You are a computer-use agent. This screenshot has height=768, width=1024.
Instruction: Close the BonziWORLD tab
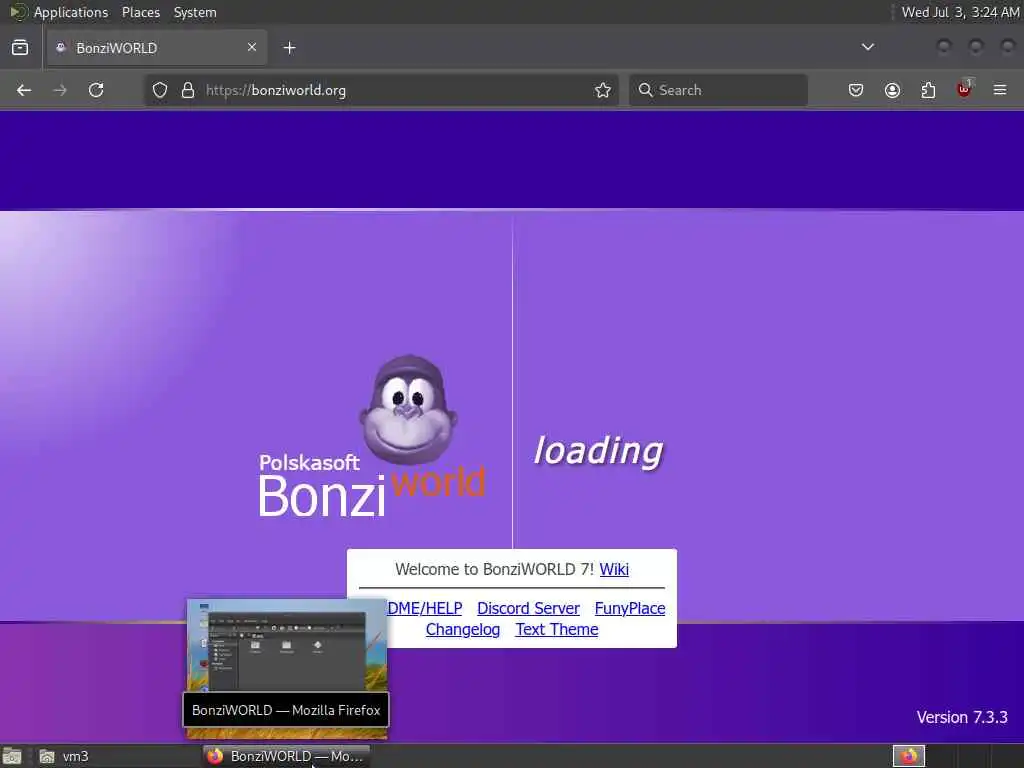coord(251,47)
